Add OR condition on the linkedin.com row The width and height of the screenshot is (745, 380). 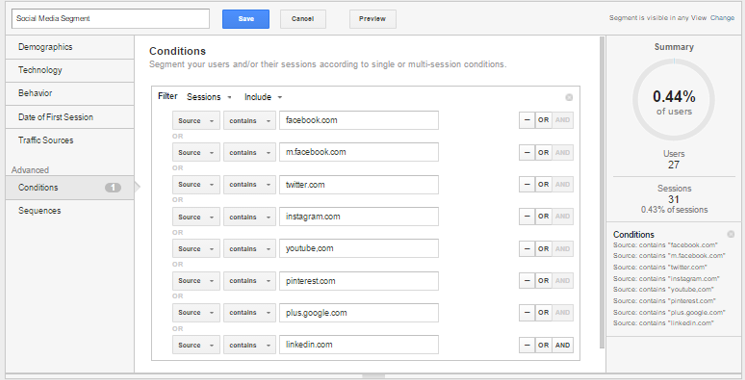(544, 345)
